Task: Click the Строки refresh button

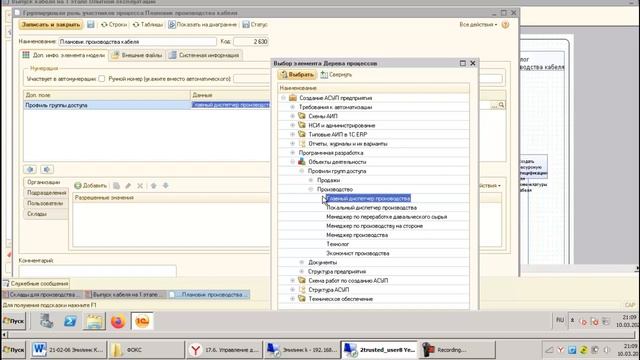Action: coord(114,24)
